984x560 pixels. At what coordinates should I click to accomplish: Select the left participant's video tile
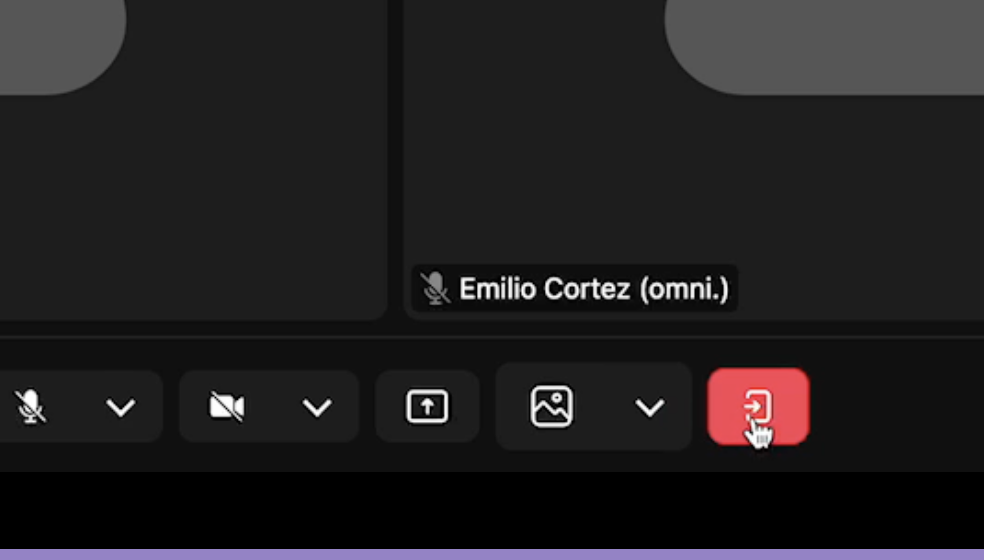[x=193, y=160]
